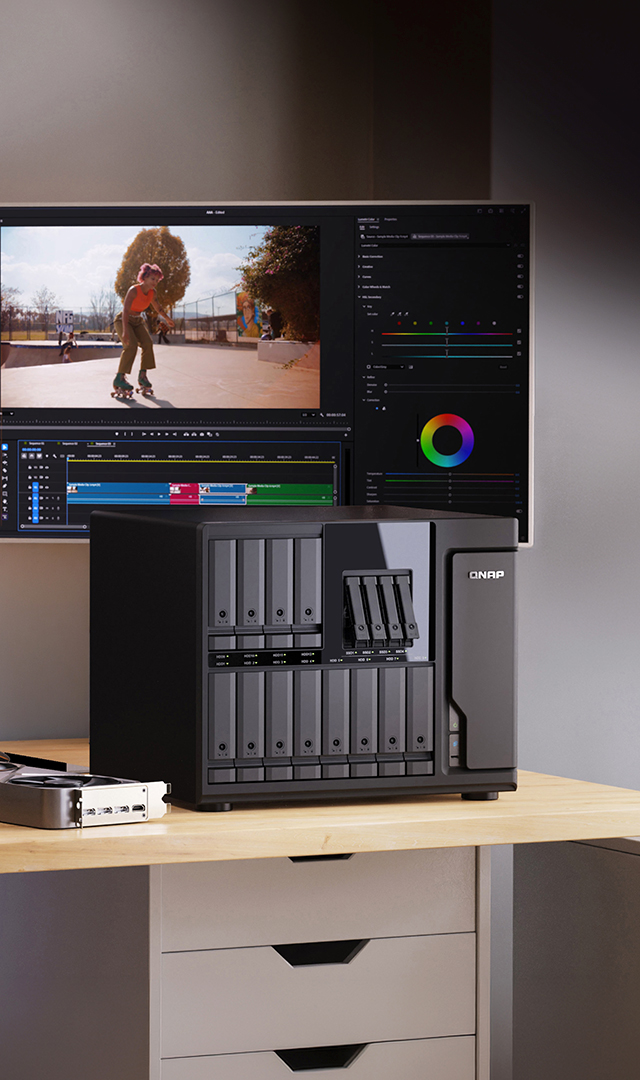Click the Extract button in the transport bar
This screenshot has width=640, height=1080.
(194, 434)
